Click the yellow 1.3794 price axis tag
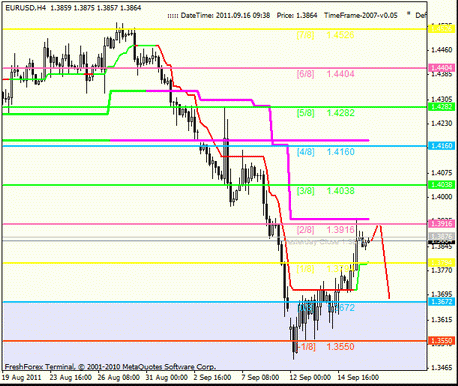Viewport: 458px width, 386px height. click(441, 263)
